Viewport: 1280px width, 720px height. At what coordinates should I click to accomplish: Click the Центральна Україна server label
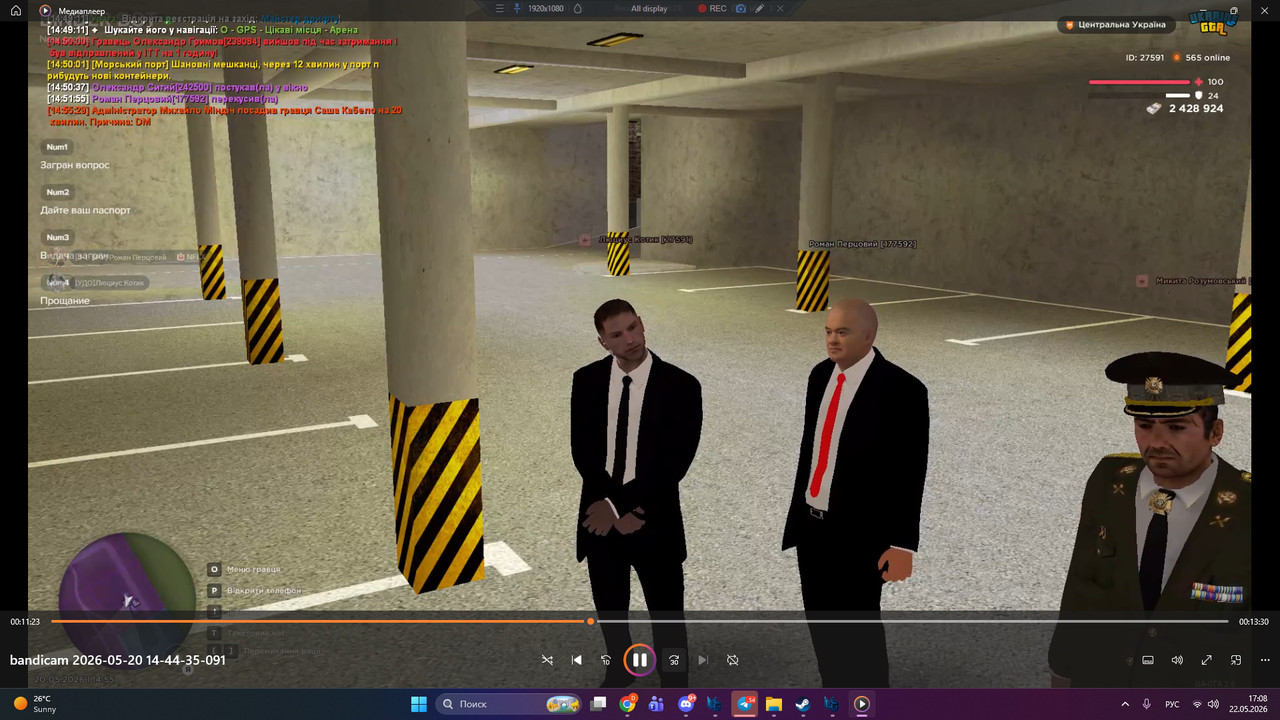[x=1114, y=24]
